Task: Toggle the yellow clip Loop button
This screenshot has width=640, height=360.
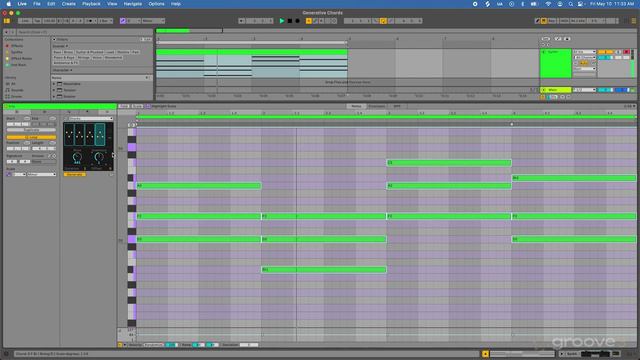Action: tap(31, 138)
